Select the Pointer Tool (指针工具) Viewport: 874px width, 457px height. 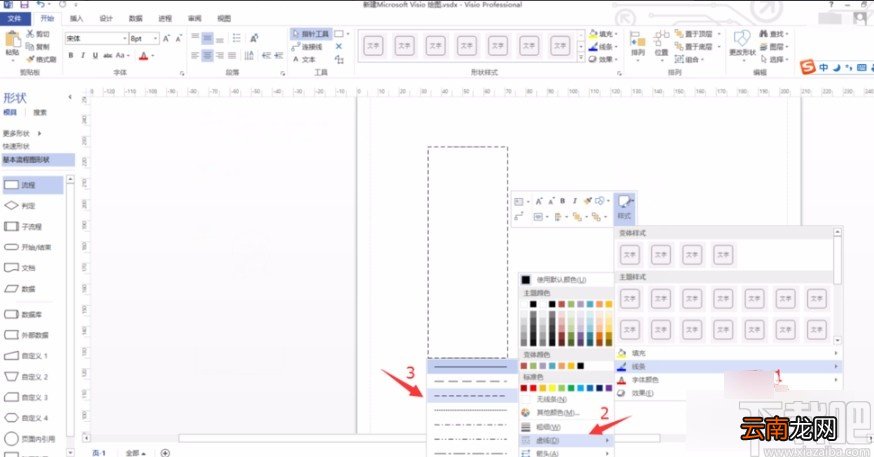pyautogui.click(x=310, y=34)
